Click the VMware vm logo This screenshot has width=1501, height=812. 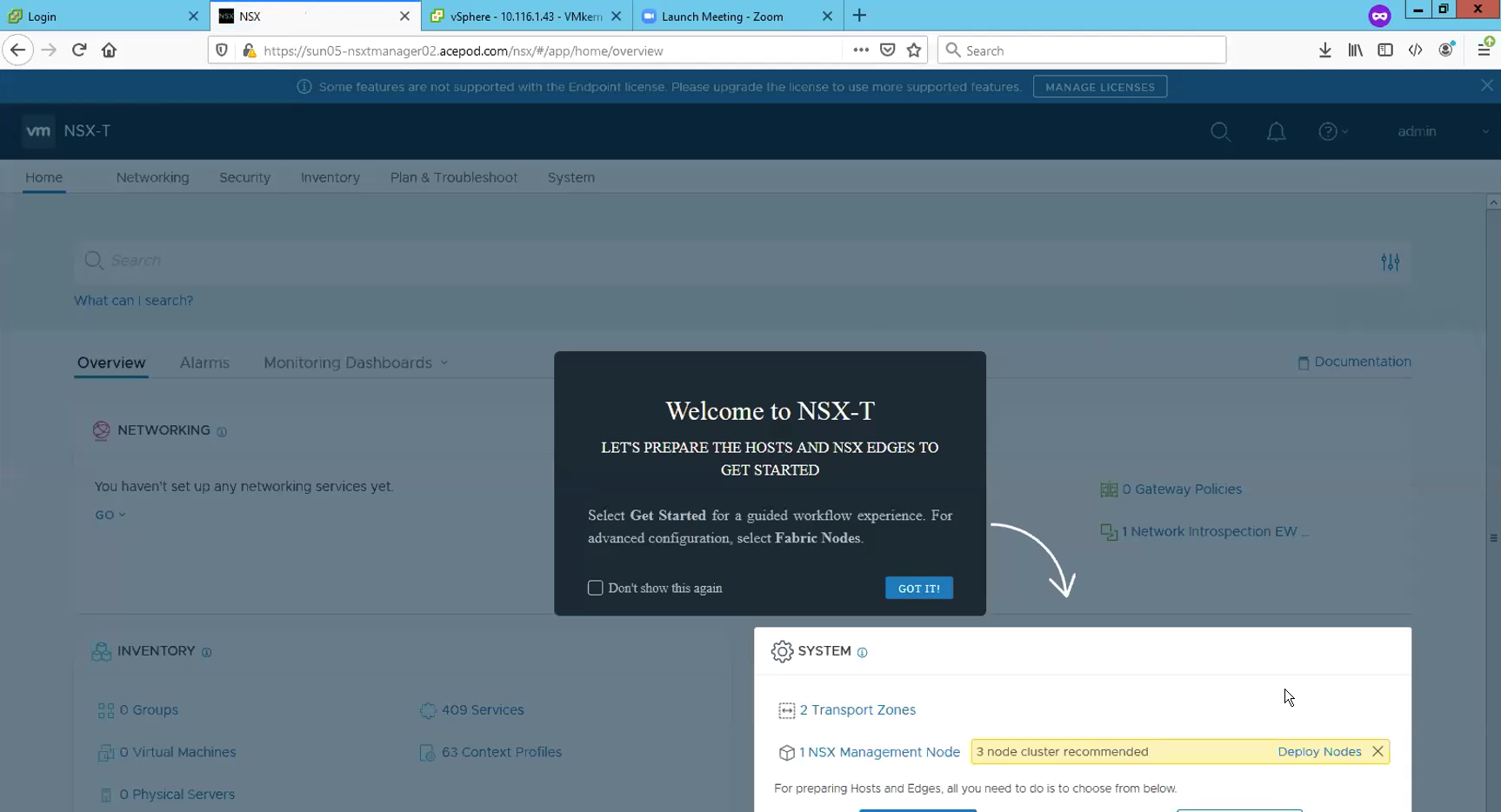click(38, 131)
